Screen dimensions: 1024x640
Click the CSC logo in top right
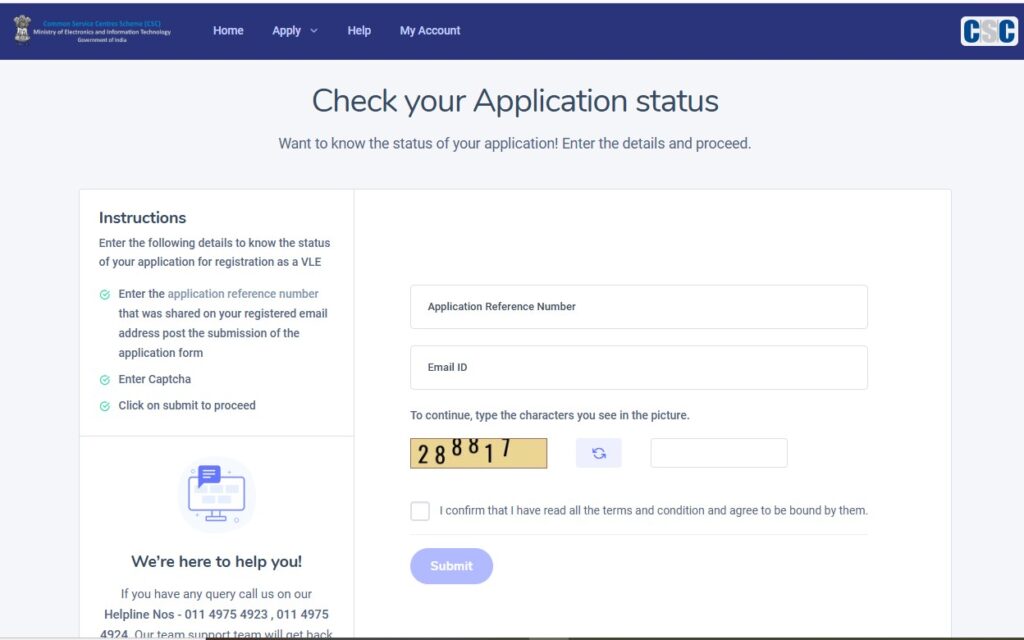[989, 31]
